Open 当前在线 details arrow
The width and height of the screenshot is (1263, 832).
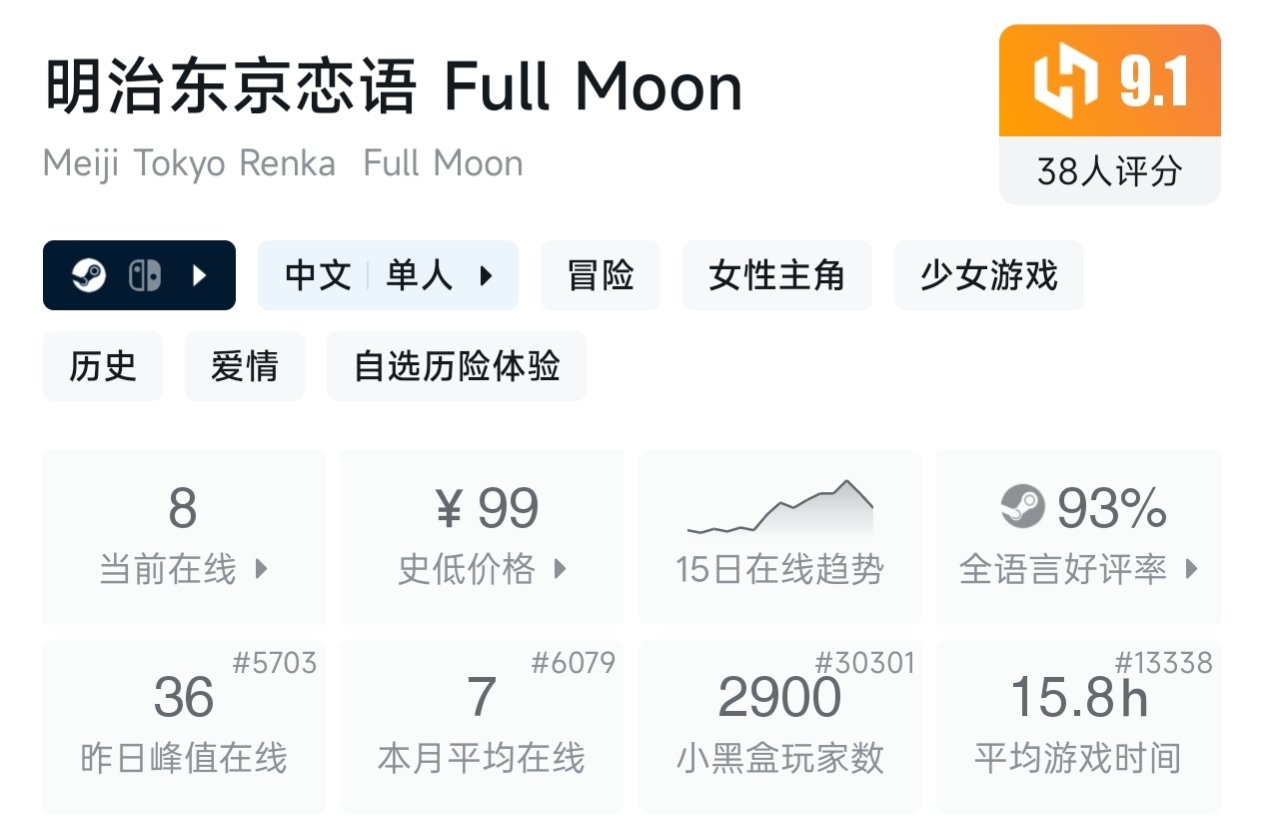point(261,570)
